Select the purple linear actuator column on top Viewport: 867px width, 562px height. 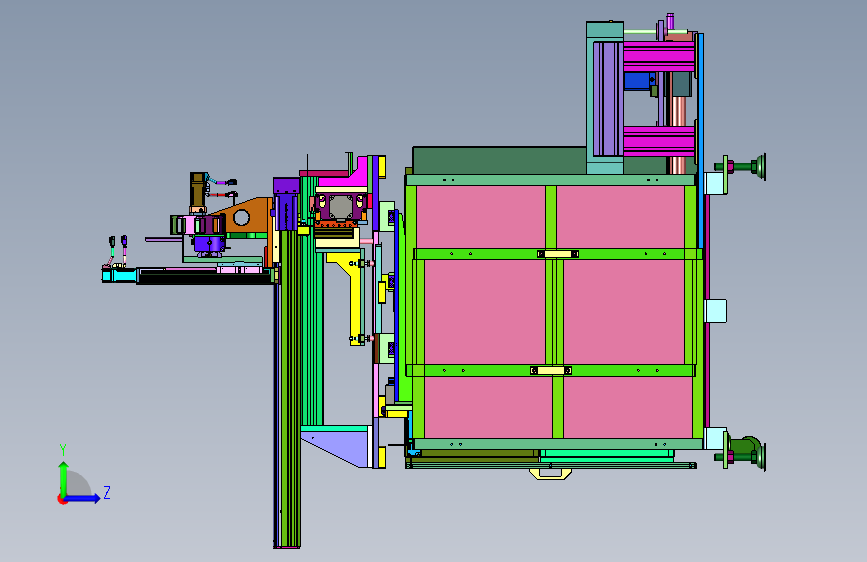click(x=608, y=98)
